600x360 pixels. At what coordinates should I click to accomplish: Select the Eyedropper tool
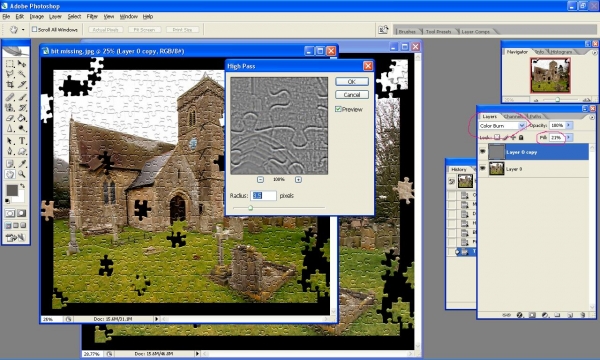pyautogui.click(x=22, y=164)
